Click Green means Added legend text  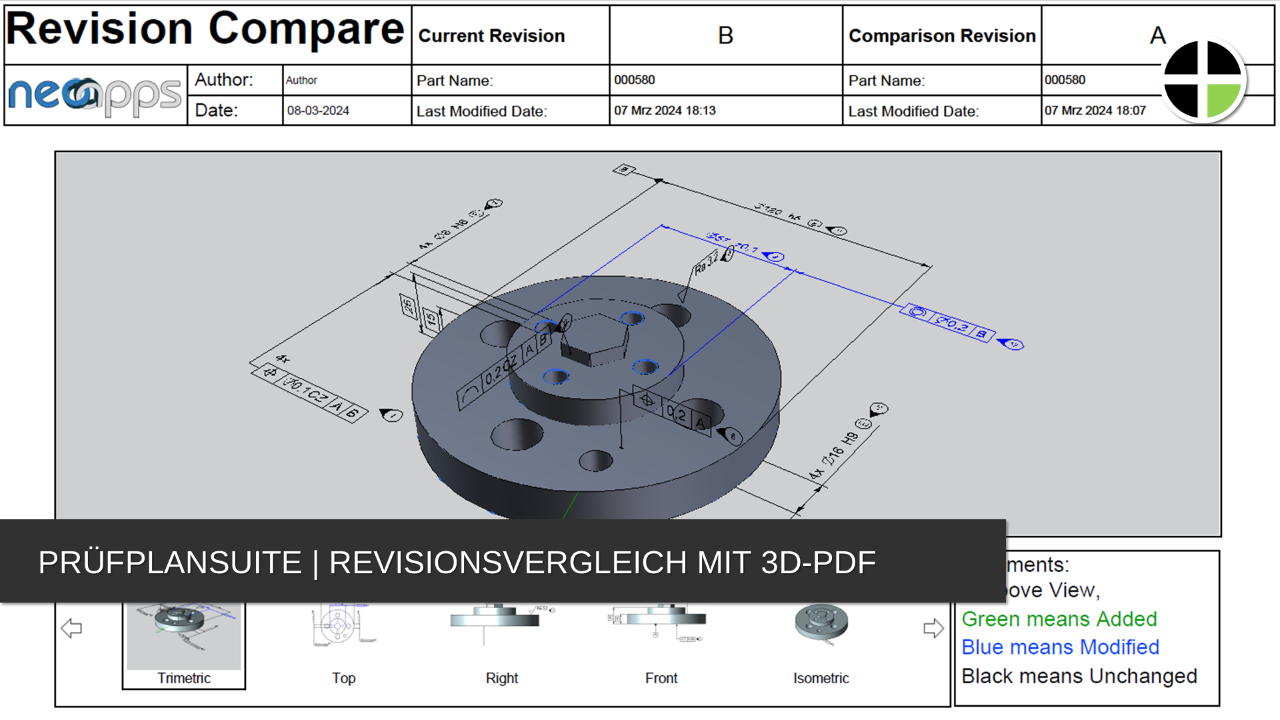click(1059, 619)
